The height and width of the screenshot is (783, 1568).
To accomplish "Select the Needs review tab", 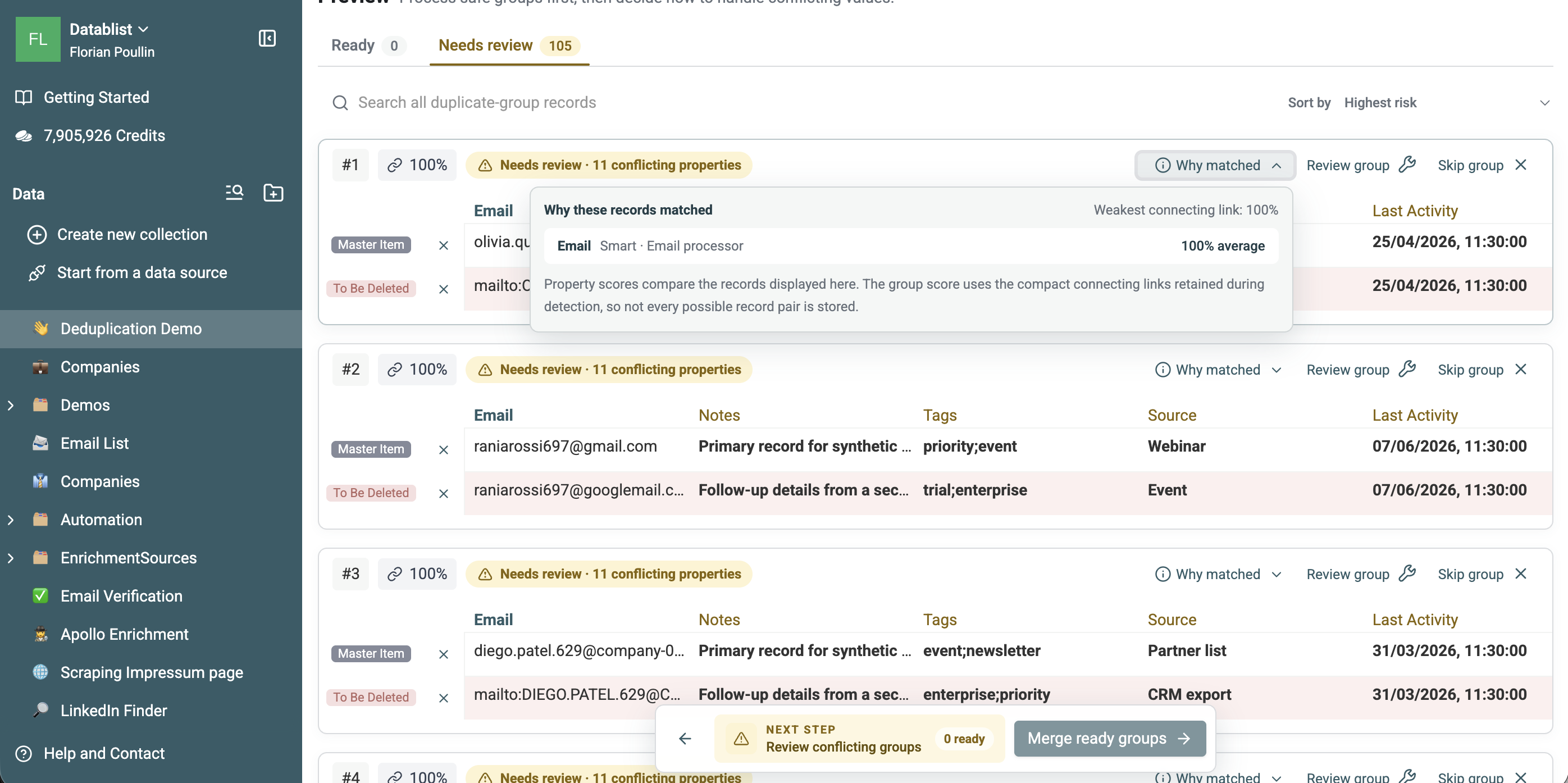I will 509,45.
